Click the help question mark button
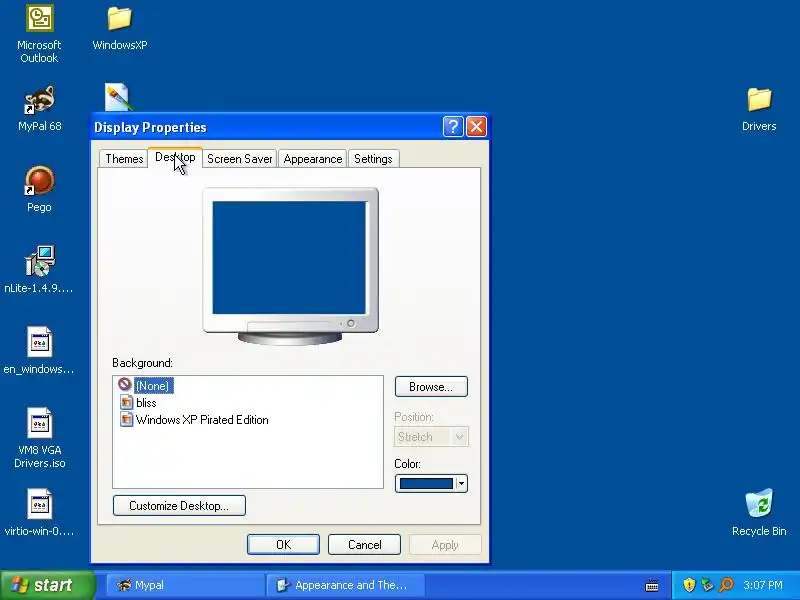 pyautogui.click(x=453, y=127)
